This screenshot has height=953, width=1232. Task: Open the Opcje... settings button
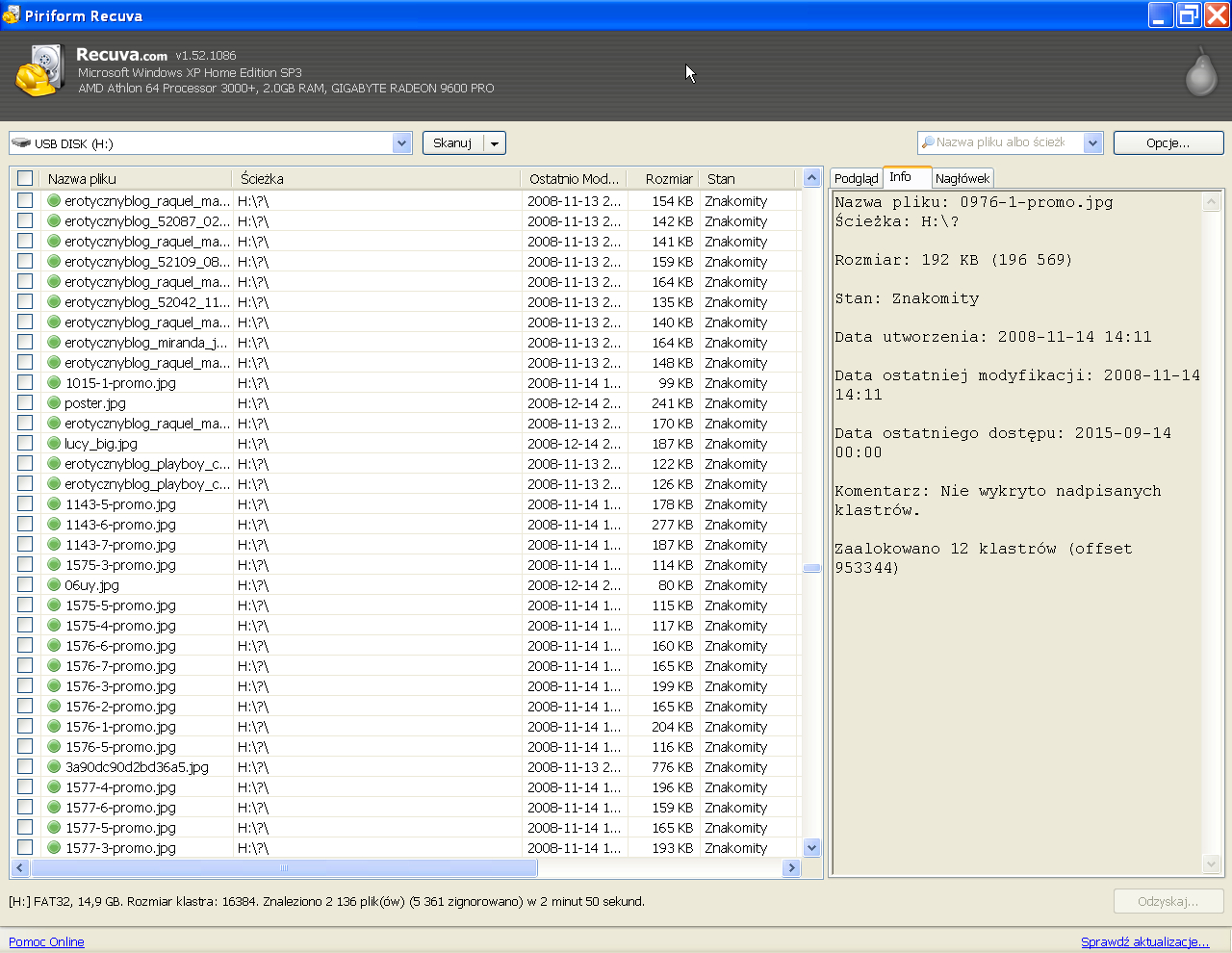(1168, 142)
